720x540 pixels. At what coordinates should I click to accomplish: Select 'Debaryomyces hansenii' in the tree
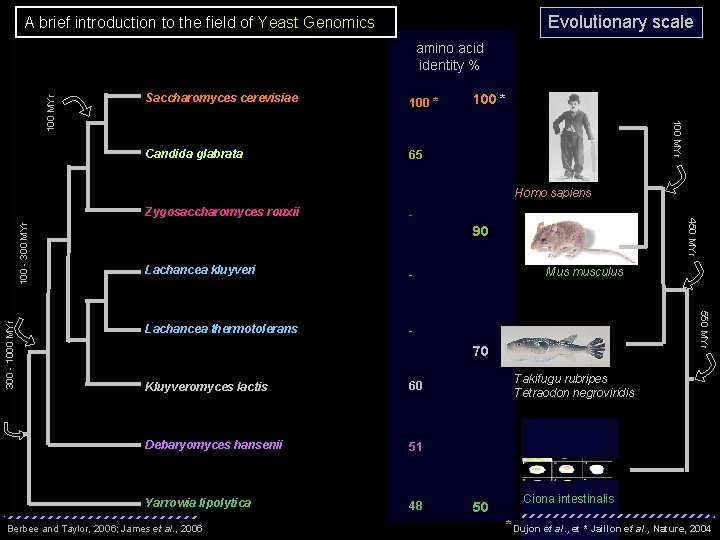214,444
